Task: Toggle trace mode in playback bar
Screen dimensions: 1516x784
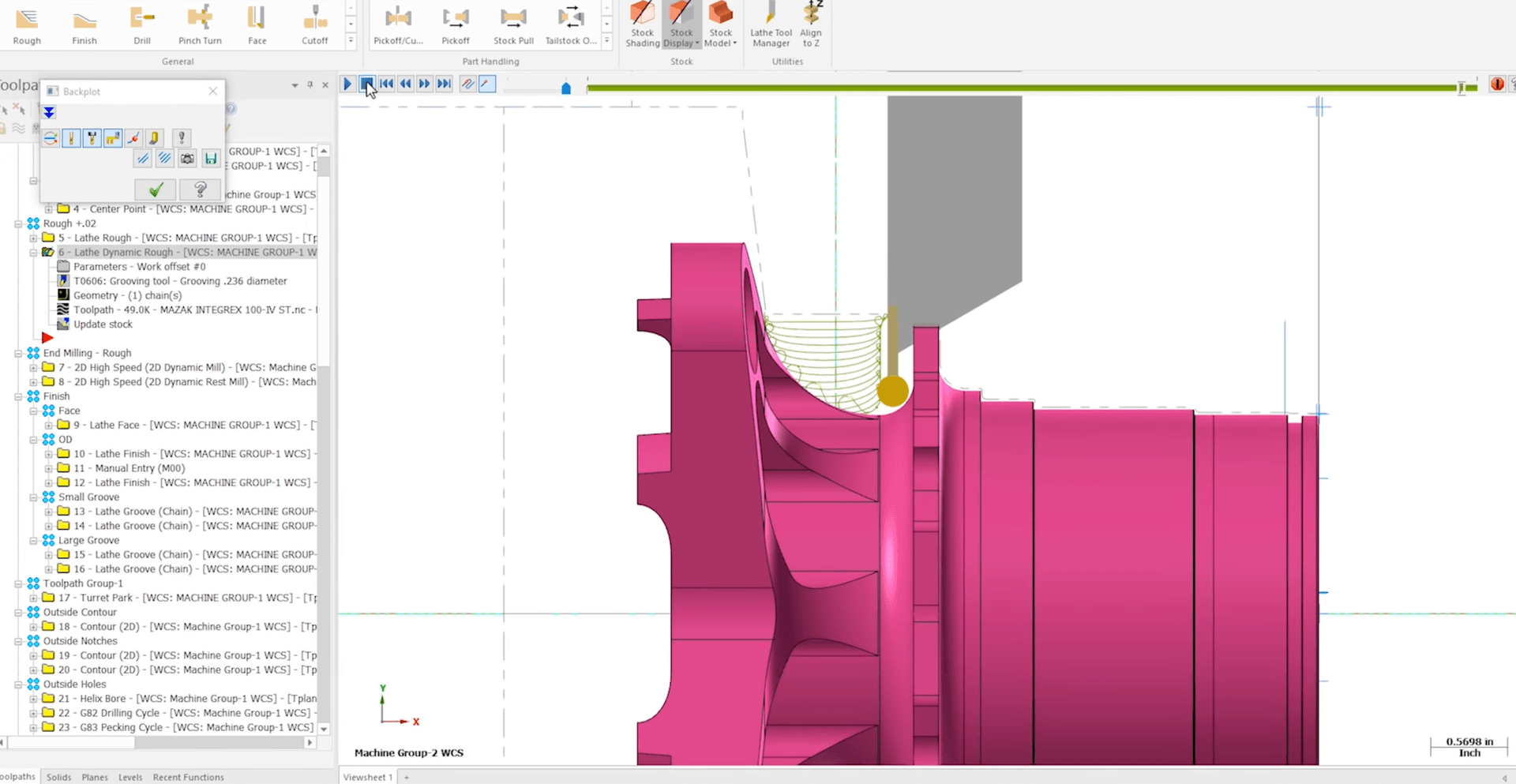Action: tap(468, 84)
